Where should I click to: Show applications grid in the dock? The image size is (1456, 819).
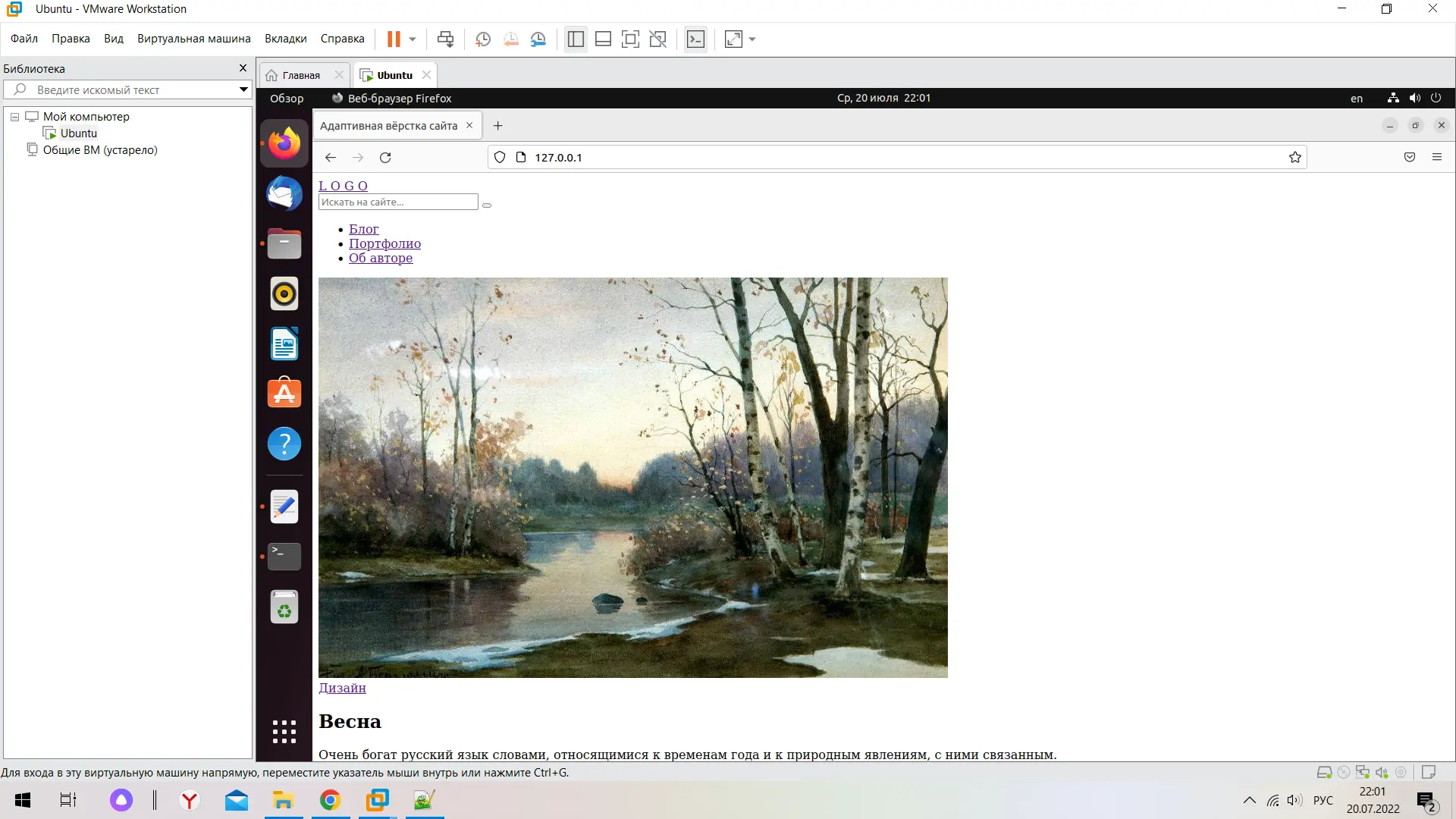(284, 732)
